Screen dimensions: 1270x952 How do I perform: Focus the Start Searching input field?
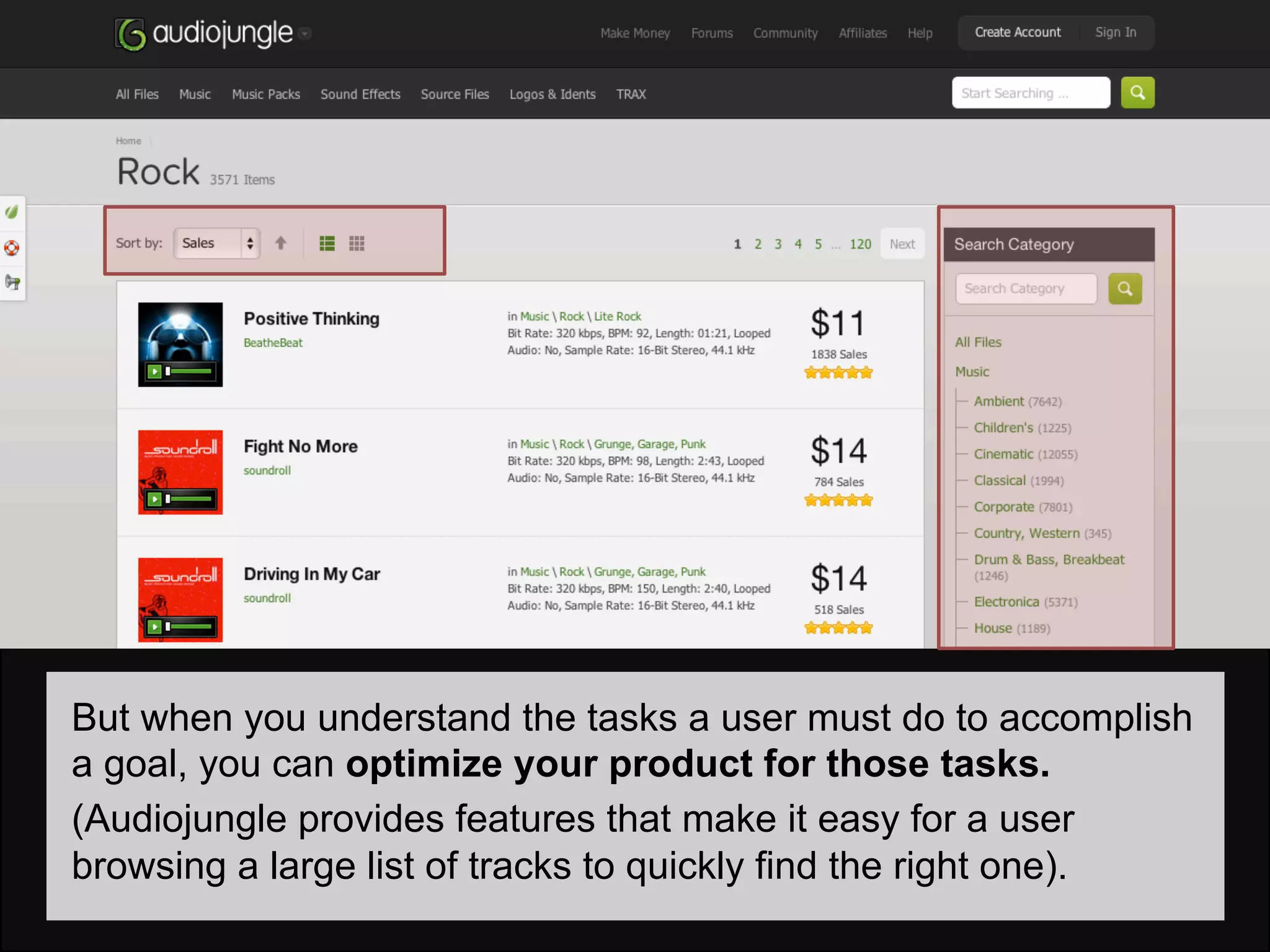tap(1031, 92)
